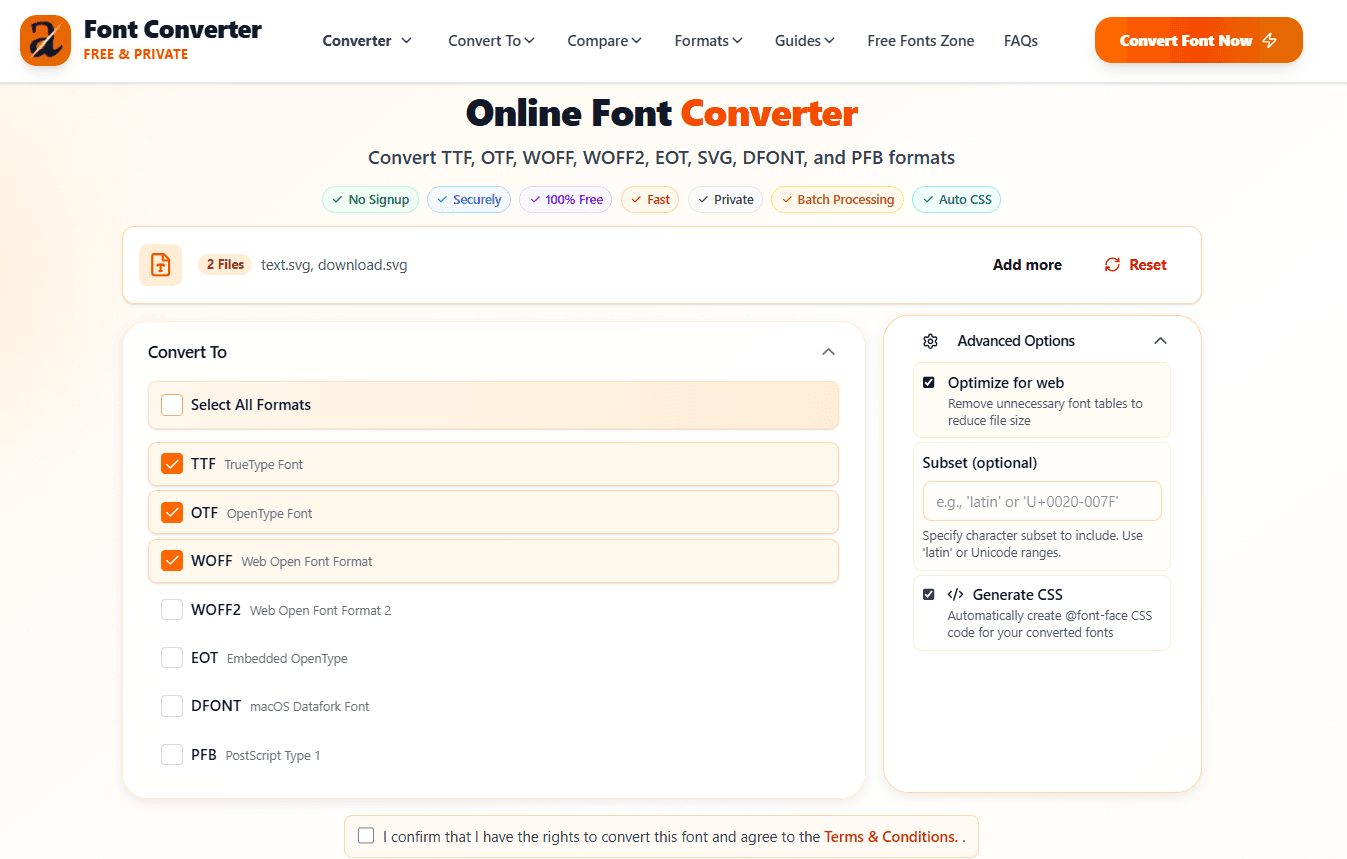Click the Advanced Options gear icon
1347x859 pixels.
click(x=930, y=341)
